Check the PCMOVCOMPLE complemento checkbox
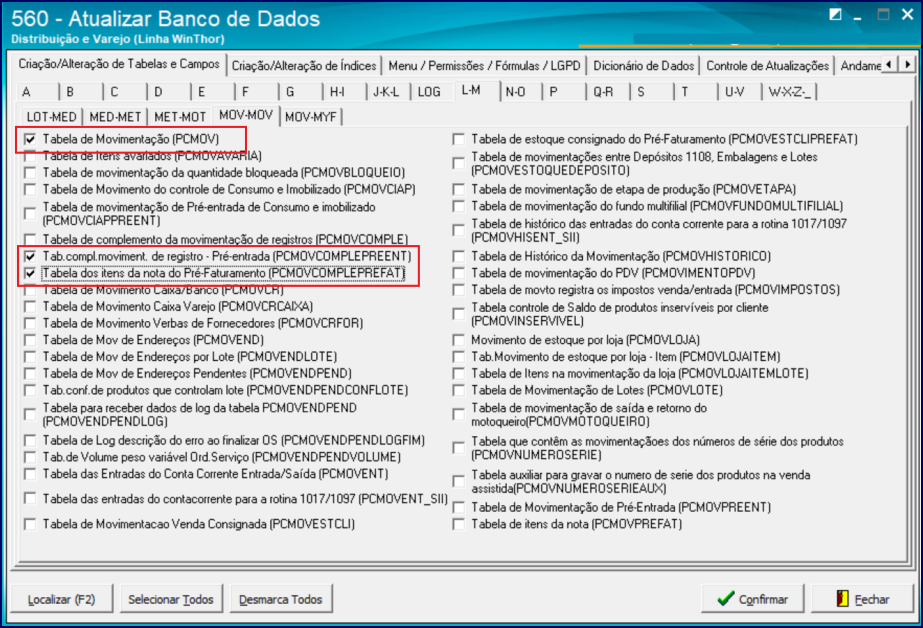The image size is (923, 628). [x=30, y=240]
